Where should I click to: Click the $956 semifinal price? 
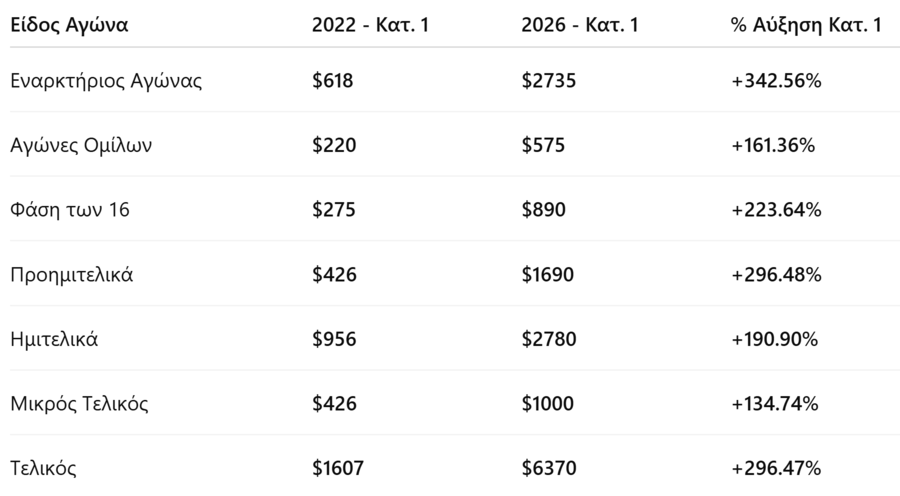tap(333, 339)
